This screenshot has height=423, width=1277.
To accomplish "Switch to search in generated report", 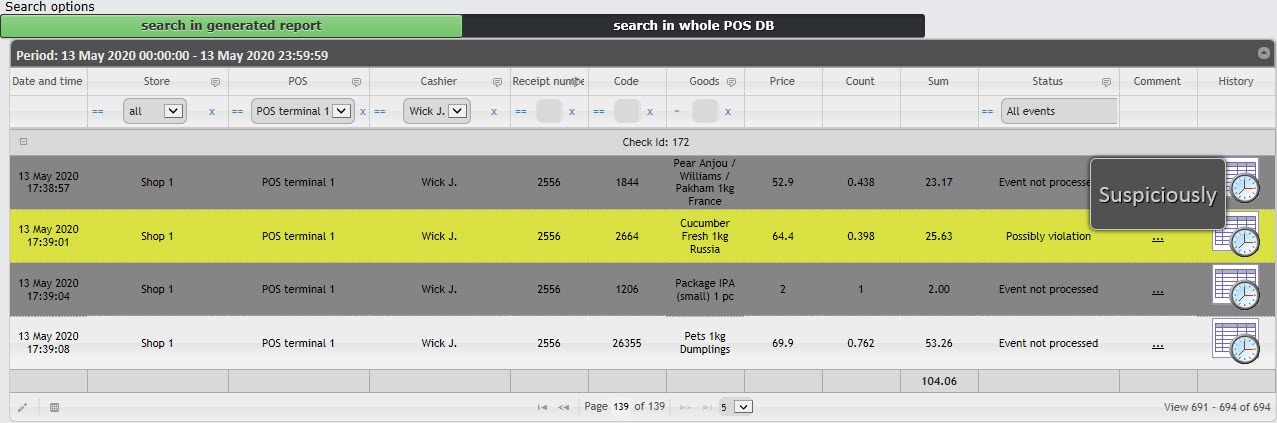I will tap(231, 26).
